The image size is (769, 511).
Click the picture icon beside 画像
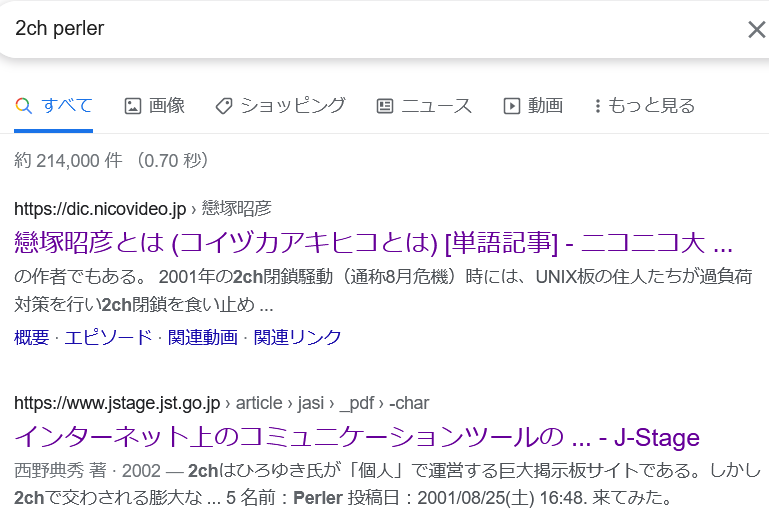[132, 106]
